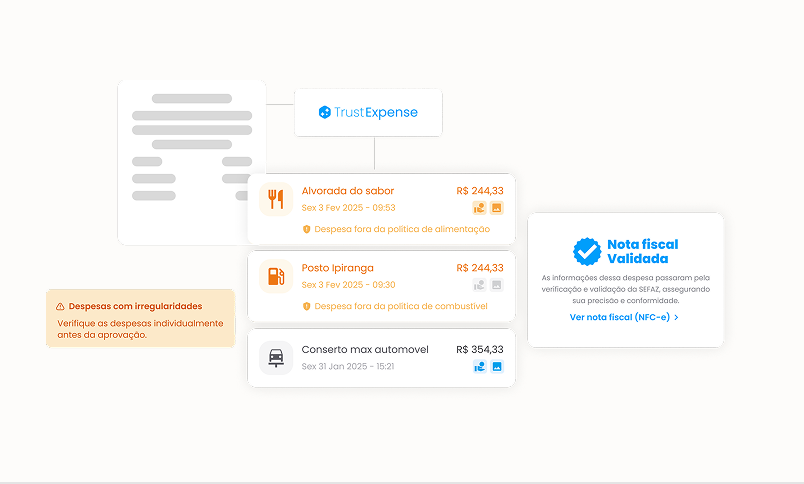Click the chevron next to Ver nota fiscal
Viewport: 804px width, 484px height.
click(677, 317)
